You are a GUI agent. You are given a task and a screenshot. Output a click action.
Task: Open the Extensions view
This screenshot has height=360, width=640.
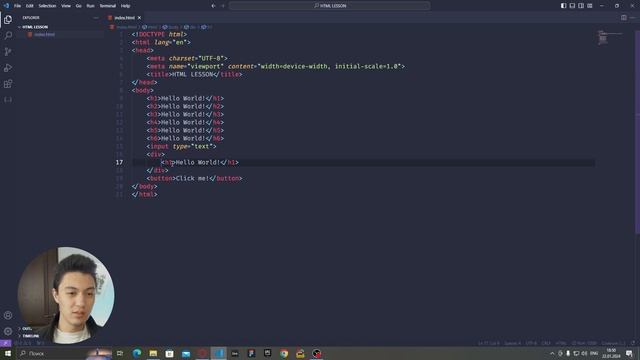8,84
